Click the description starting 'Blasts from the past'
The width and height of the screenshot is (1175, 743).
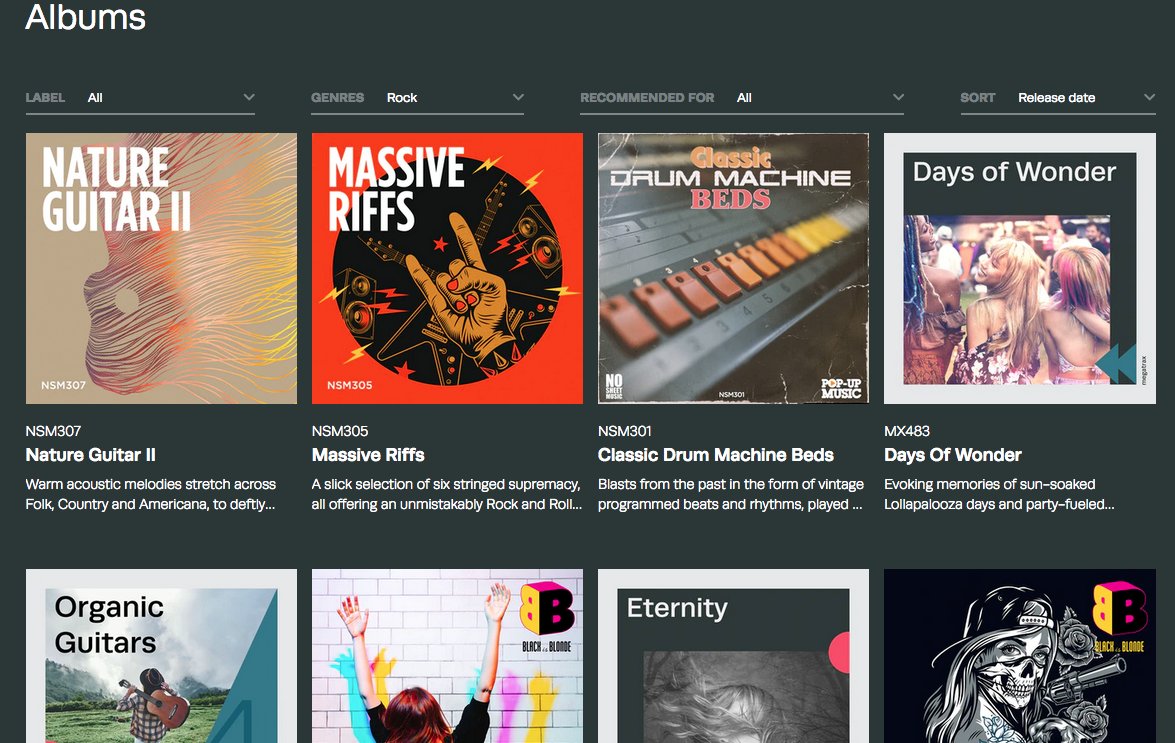731,494
